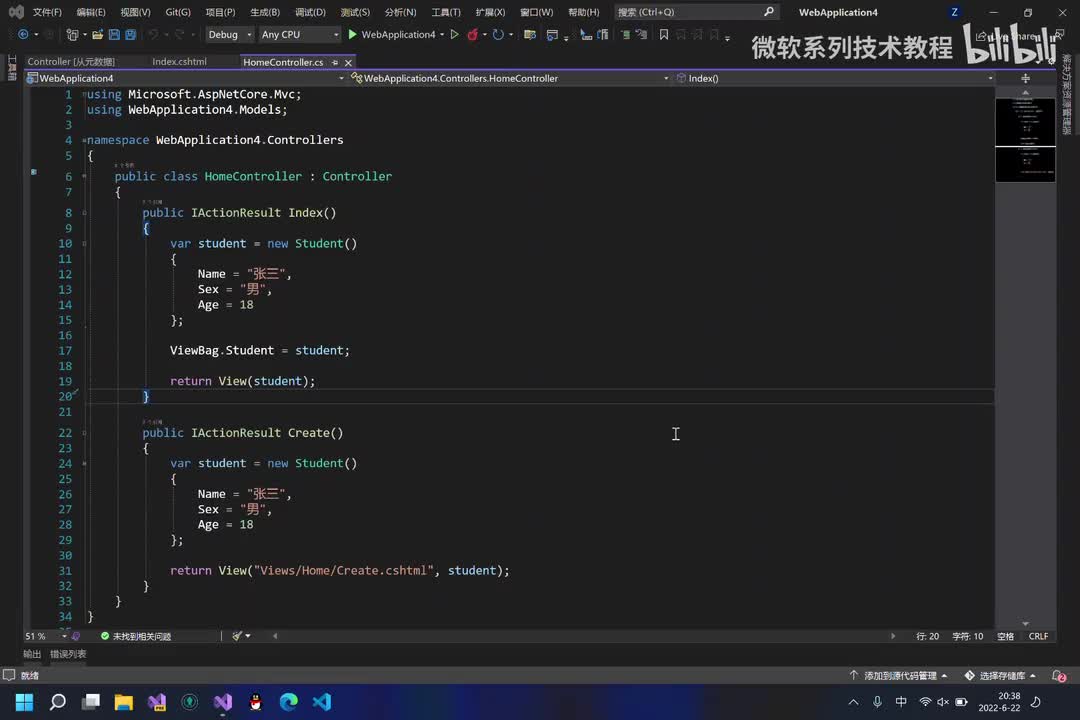Image resolution: width=1080 pixels, height=720 pixels.
Task: Click the Z account badge in the title bar
Action: [954, 12]
